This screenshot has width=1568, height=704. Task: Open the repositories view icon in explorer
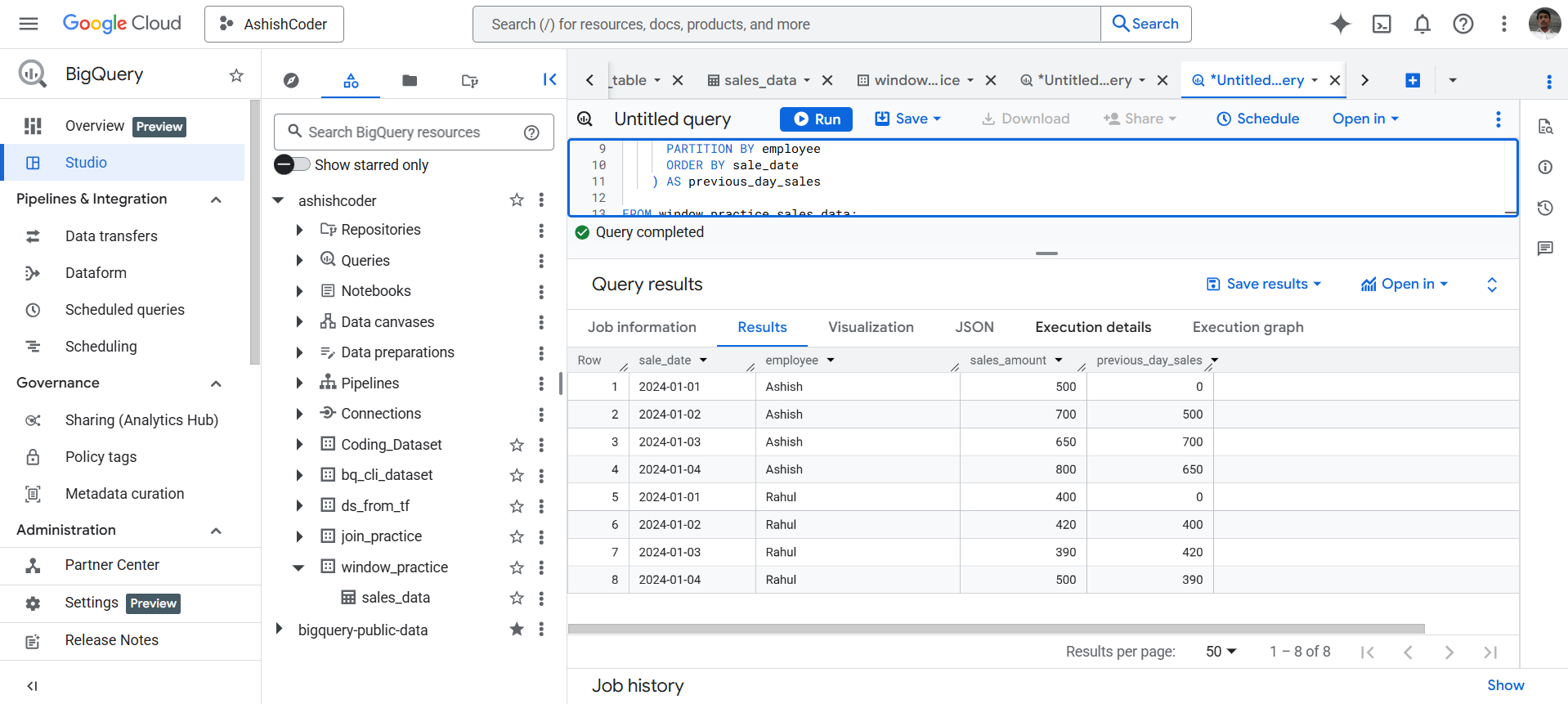point(469,80)
